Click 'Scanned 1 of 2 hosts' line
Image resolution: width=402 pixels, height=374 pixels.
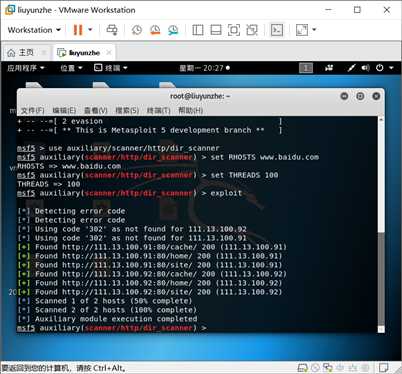105,301
